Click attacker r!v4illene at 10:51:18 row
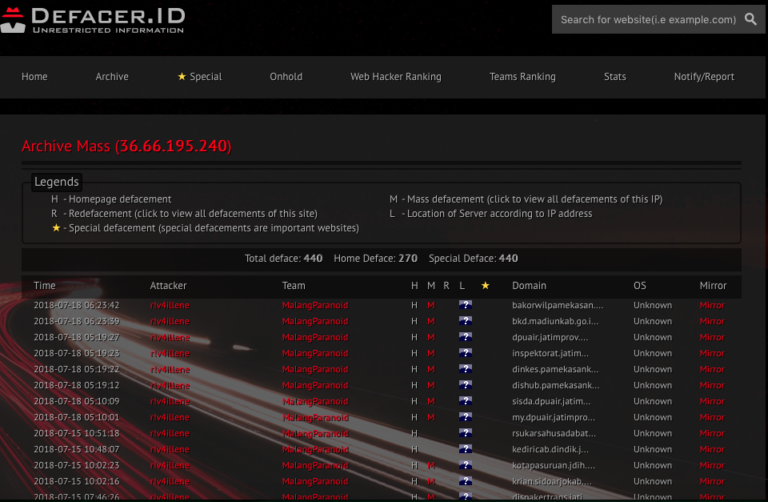Viewport: 768px width, 502px height. point(169,433)
